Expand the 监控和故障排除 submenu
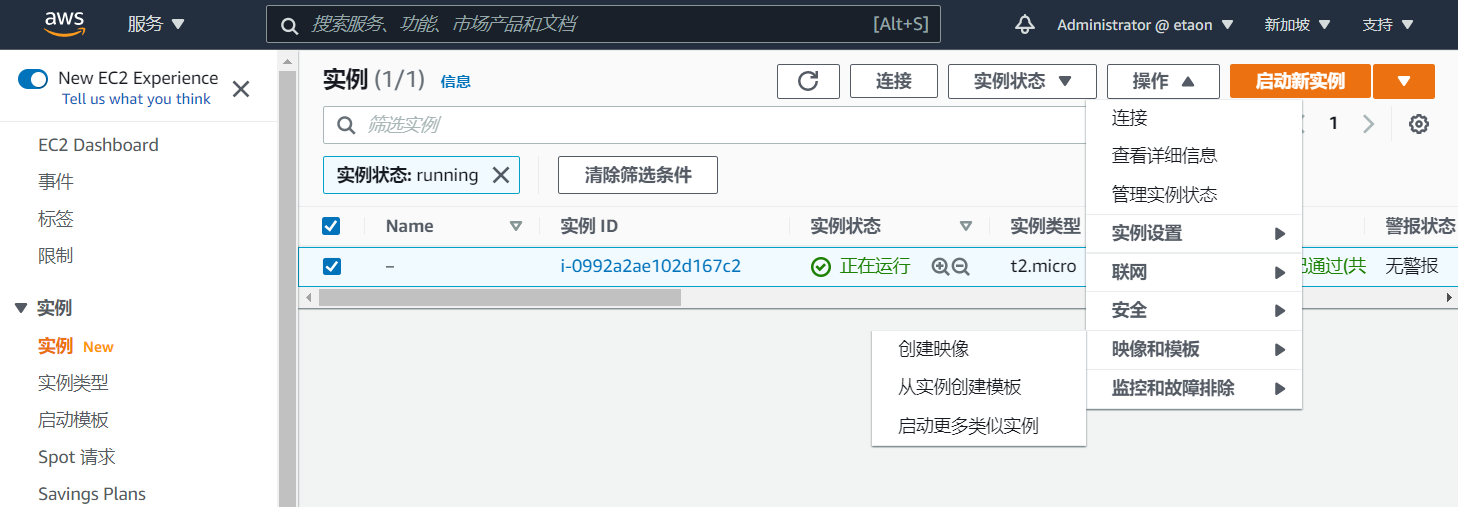 click(1194, 388)
